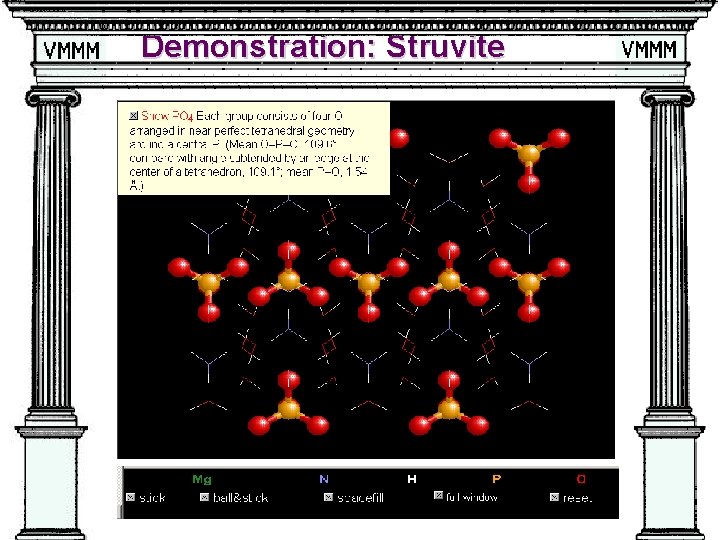Viewport: 720px width, 540px height.
Task: Select the blue N element label
Action: pos(324,479)
